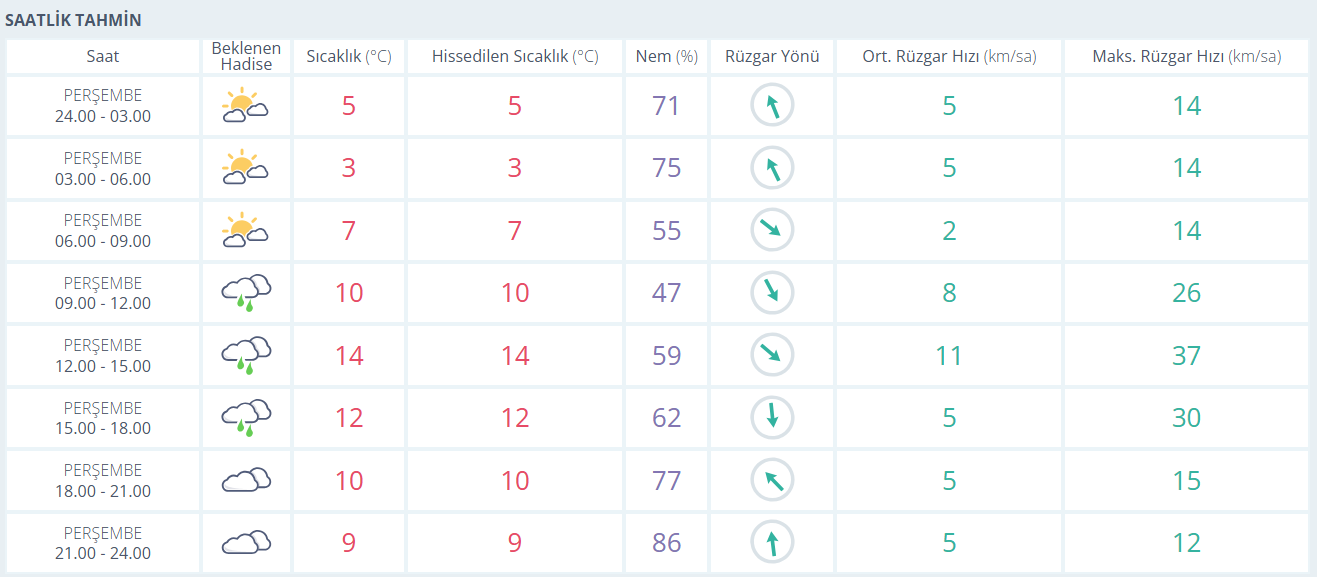Click the Hissedilen Sıcaklık column header

pyautogui.click(x=514, y=57)
